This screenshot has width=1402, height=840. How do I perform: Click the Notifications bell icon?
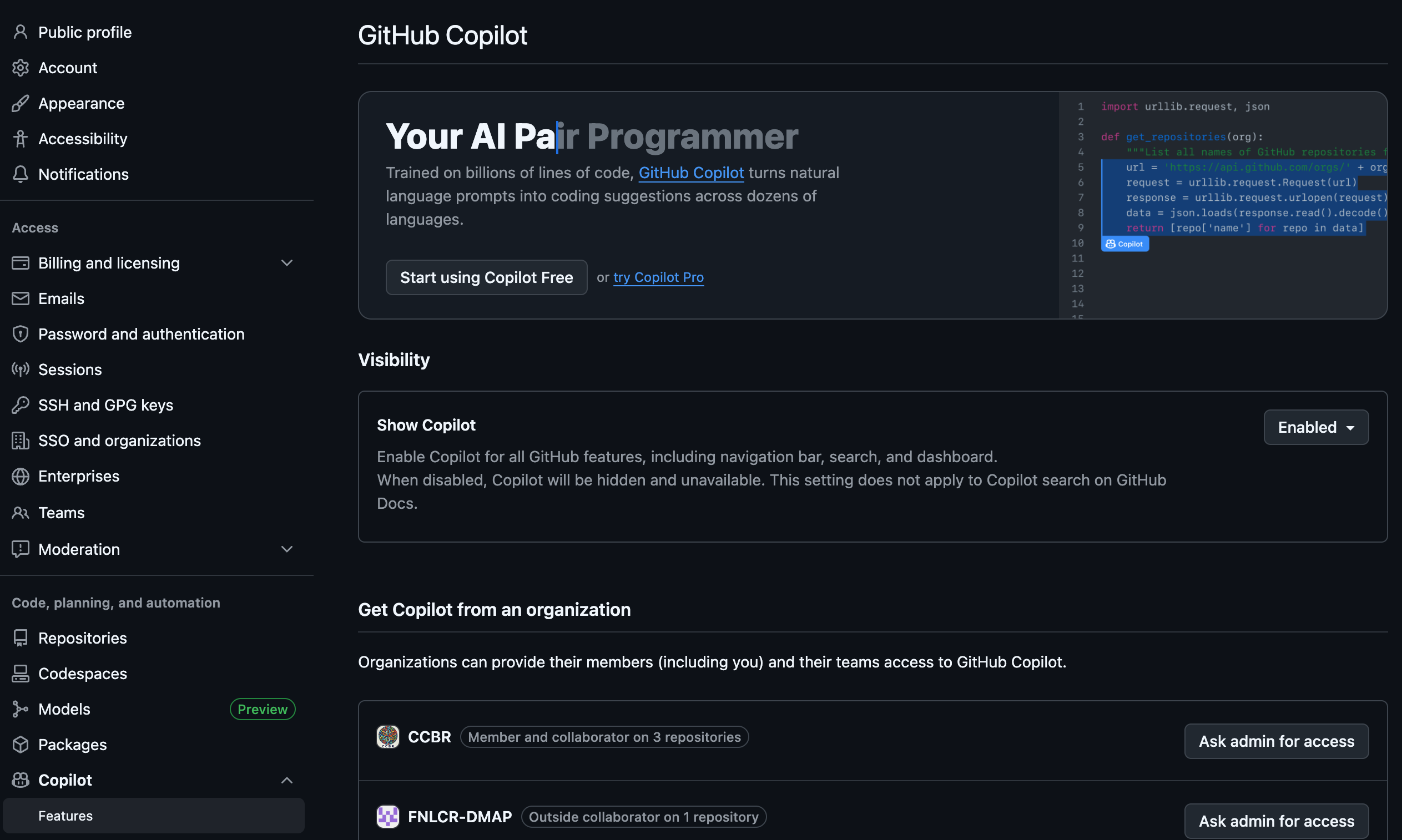[x=21, y=174]
